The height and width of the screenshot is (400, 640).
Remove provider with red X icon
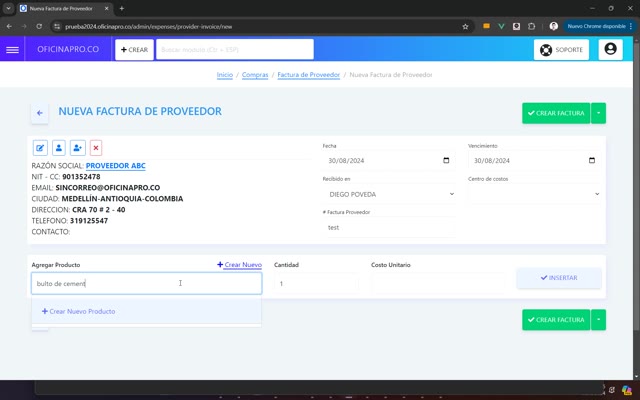96,148
